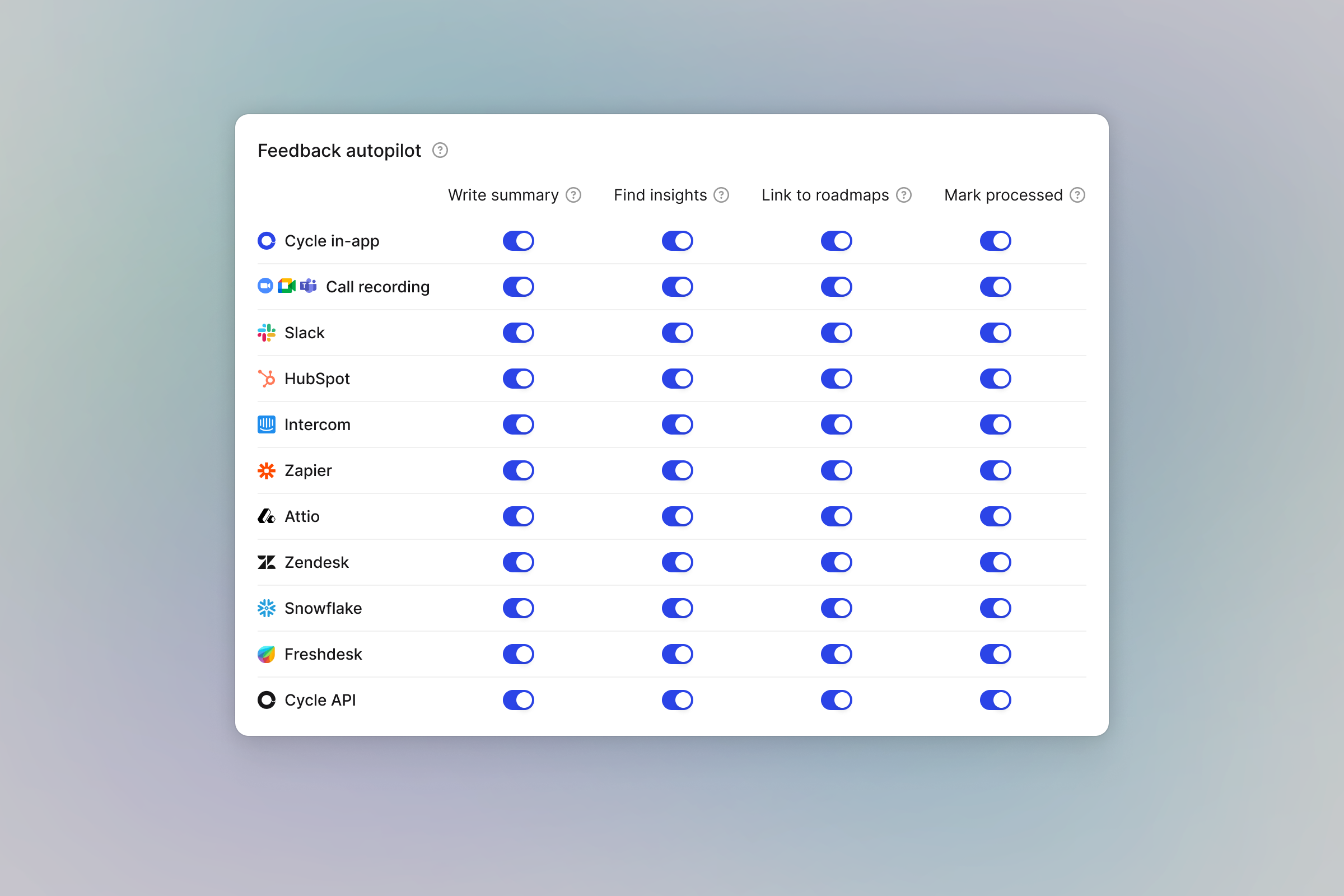1344x896 pixels.
Task: Toggle Find insights for Zendesk
Action: pyautogui.click(x=678, y=562)
